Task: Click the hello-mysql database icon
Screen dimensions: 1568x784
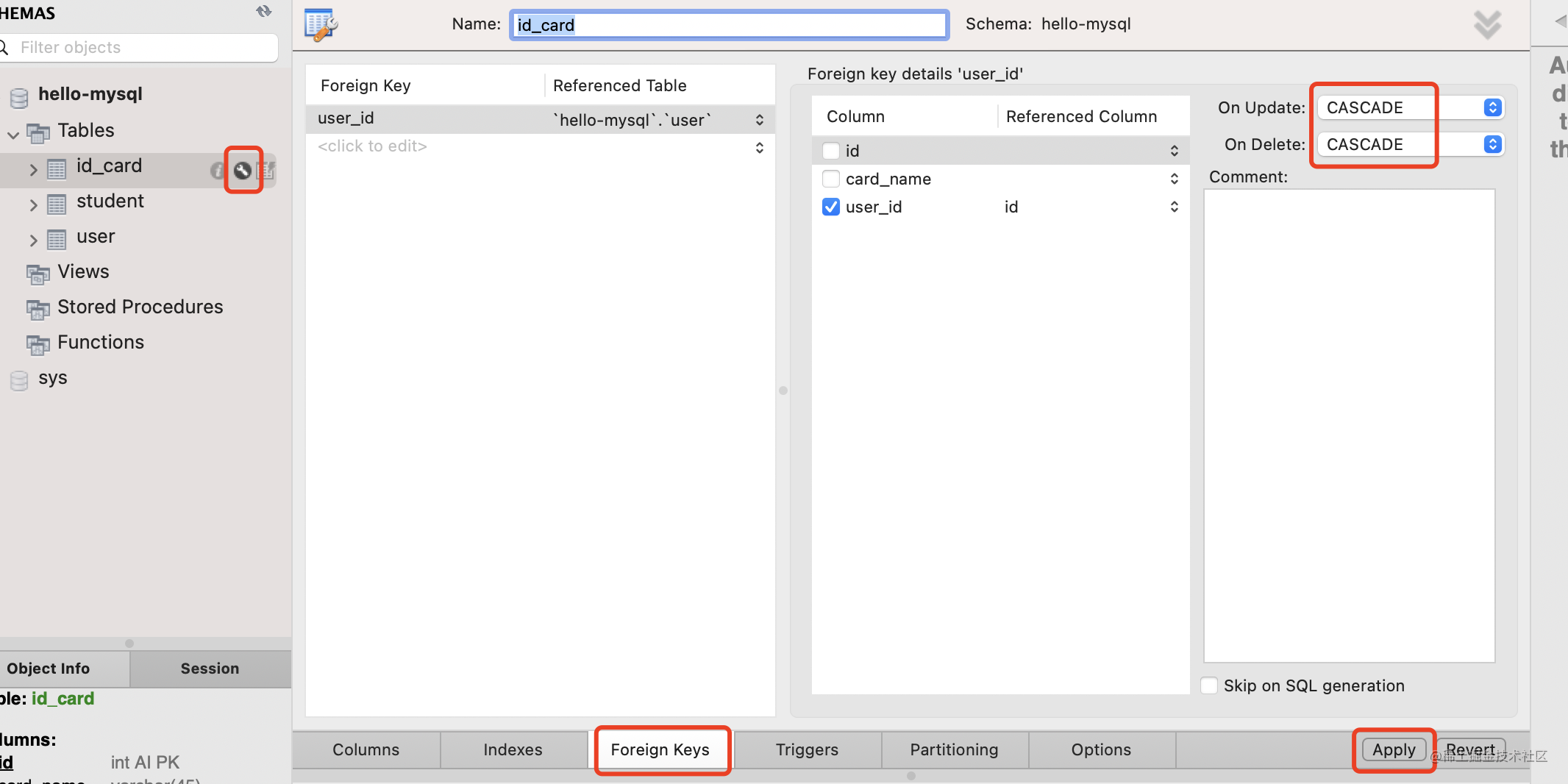Action: (19, 96)
